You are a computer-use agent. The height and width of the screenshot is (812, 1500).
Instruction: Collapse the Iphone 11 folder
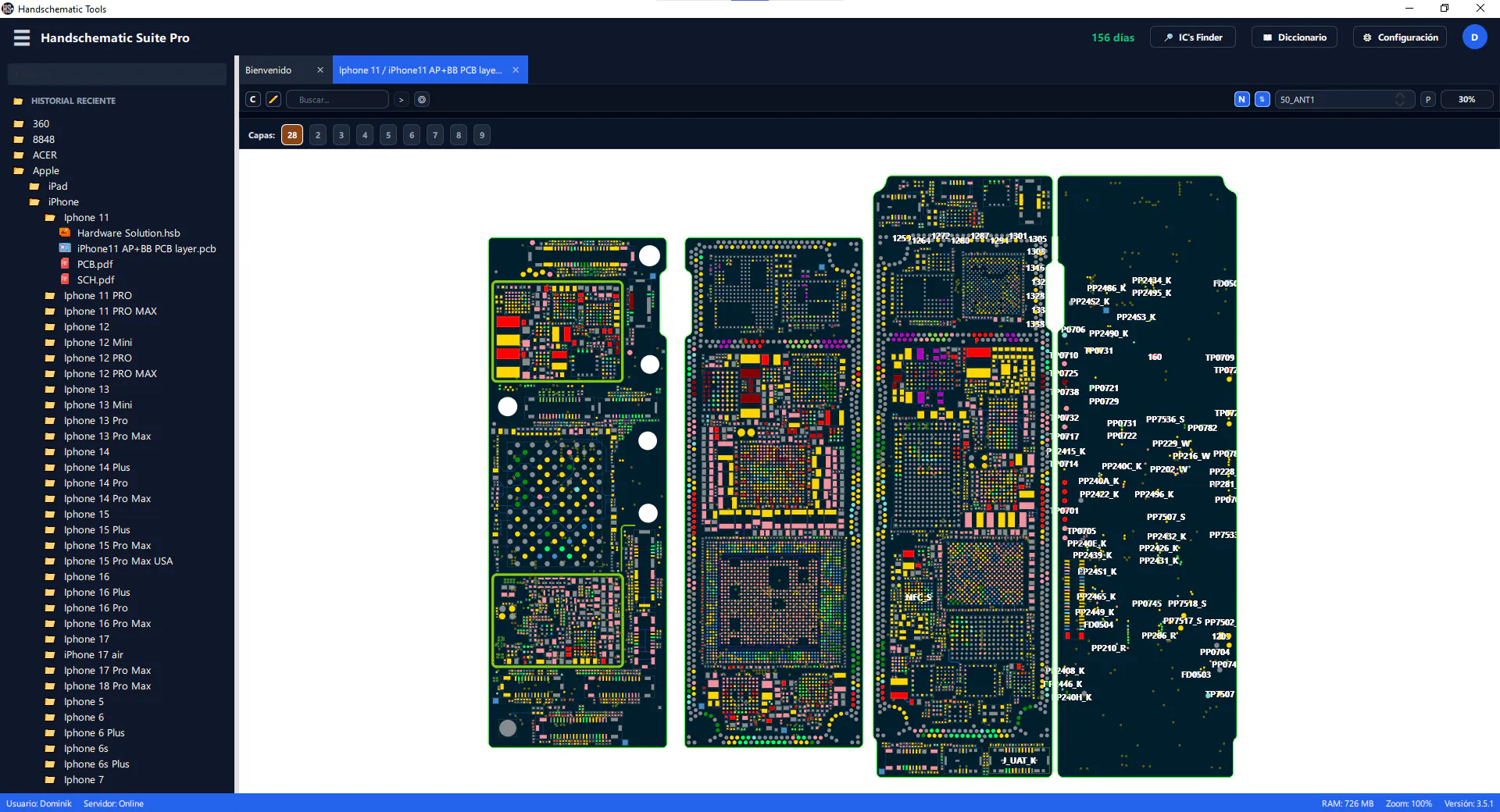(86, 217)
